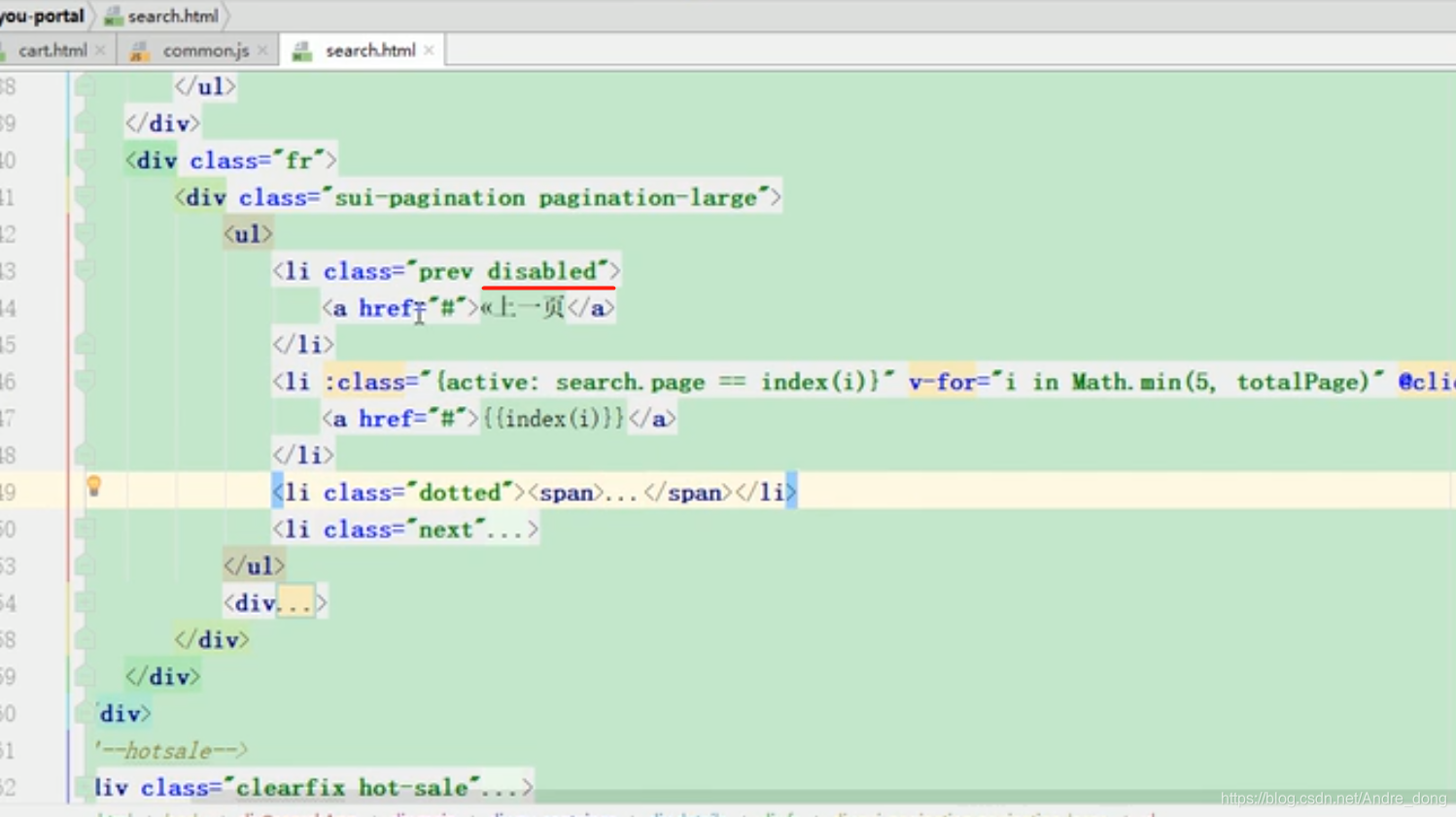
Task: Expand the ellipsis after clearfix hot-sale
Action: (502, 788)
